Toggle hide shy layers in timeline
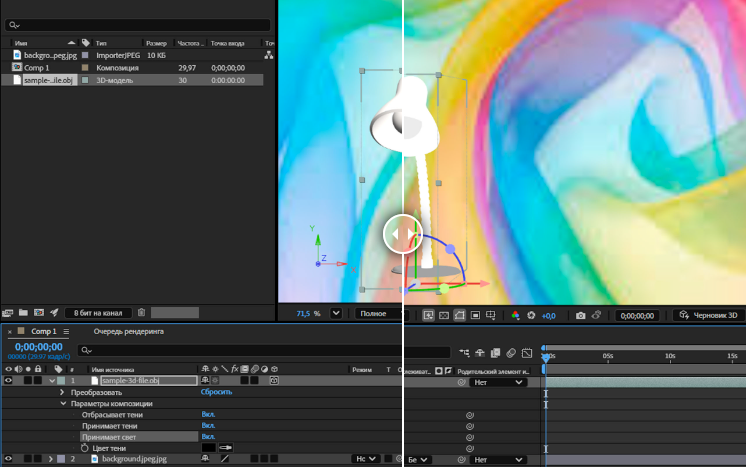 click(x=480, y=353)
